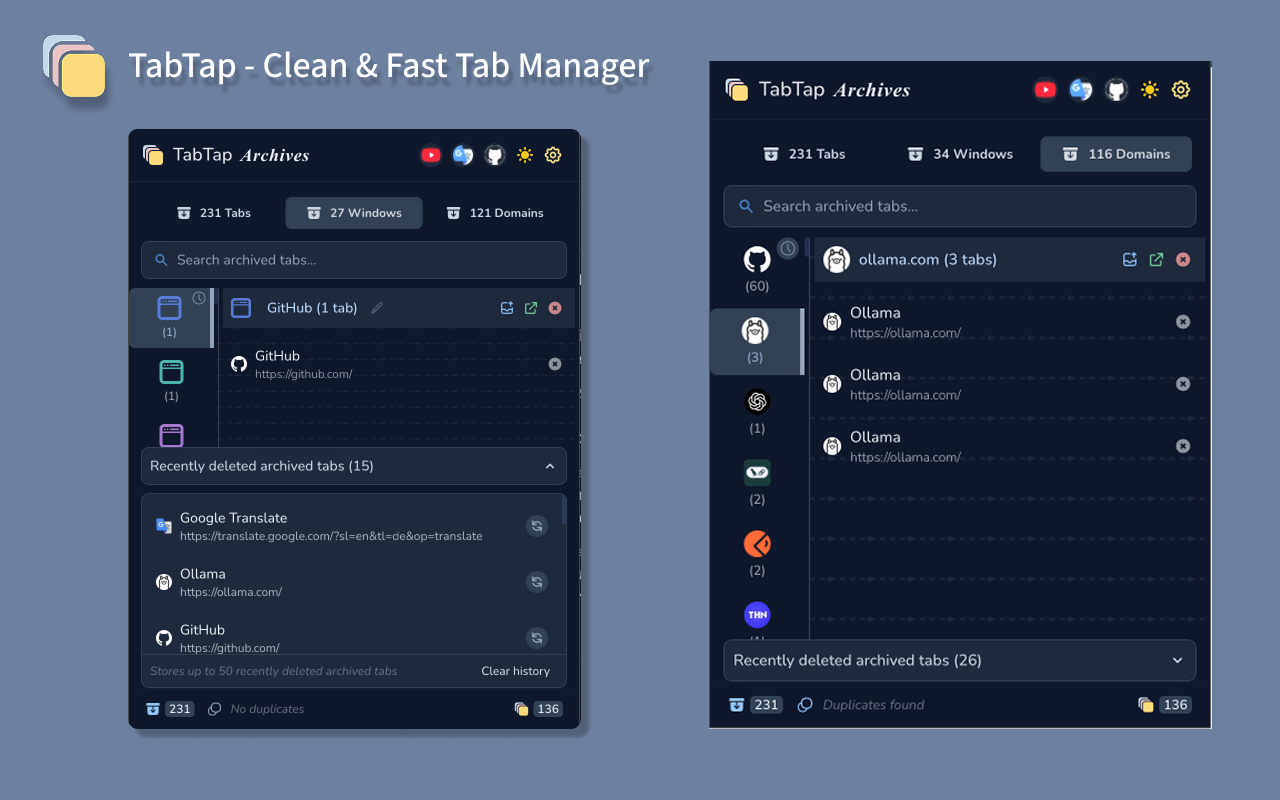The width and height of the screenshot is (1280, 800).
Task: Delete the ollama.com archived group
Action: point(1183,259)
